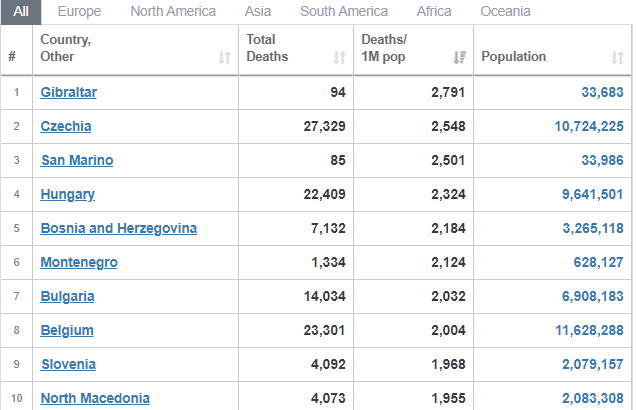Click Bulgaria population 6,908,183
Viewport: 636px width, 410px height.
tap(593, 296)
